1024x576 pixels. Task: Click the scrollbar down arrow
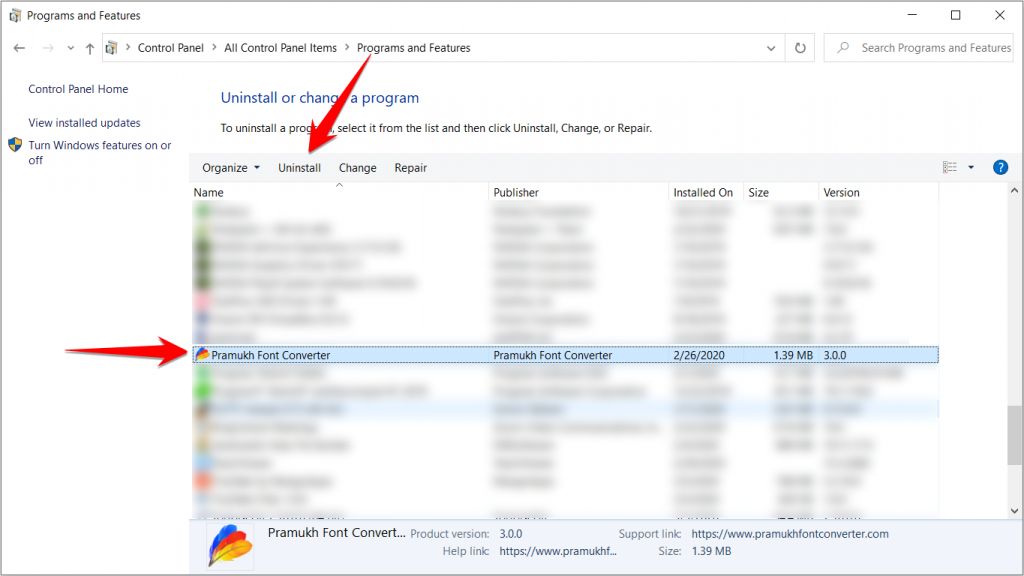[x=1014, y=511]
